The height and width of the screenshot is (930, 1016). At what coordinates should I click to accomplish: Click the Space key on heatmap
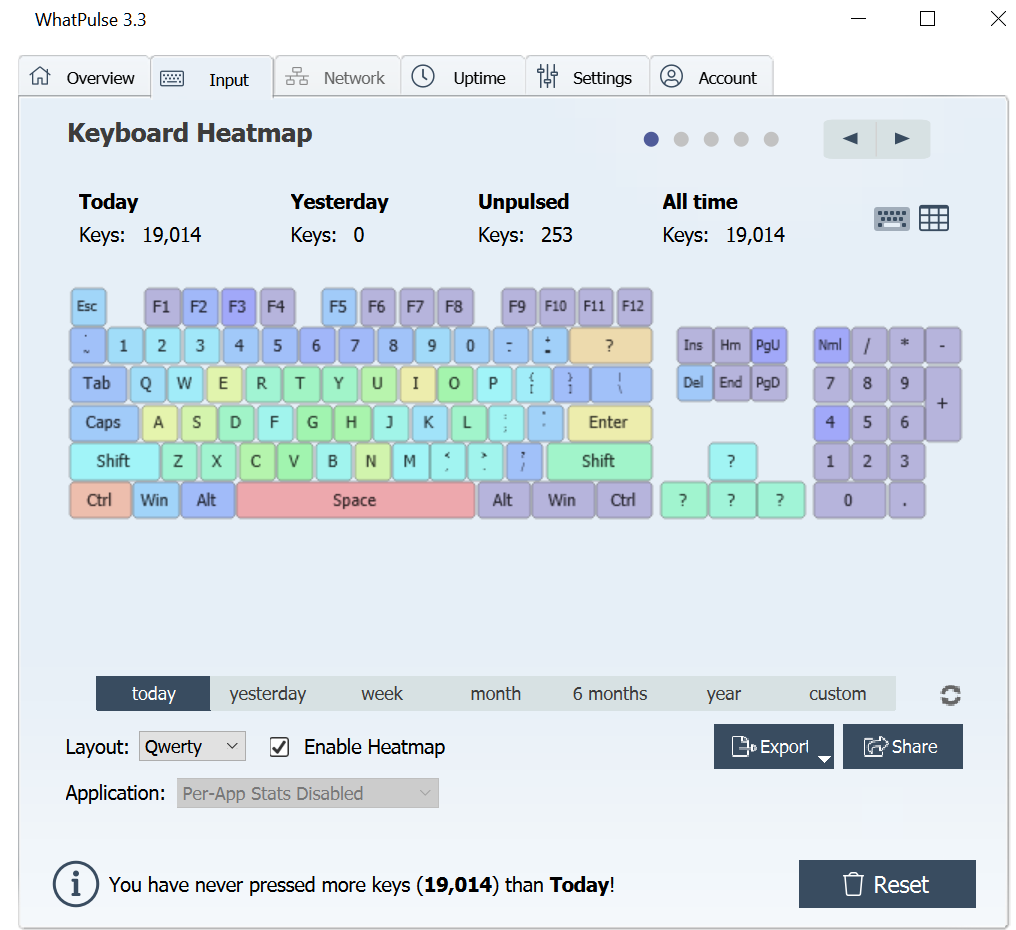[355, 500]
